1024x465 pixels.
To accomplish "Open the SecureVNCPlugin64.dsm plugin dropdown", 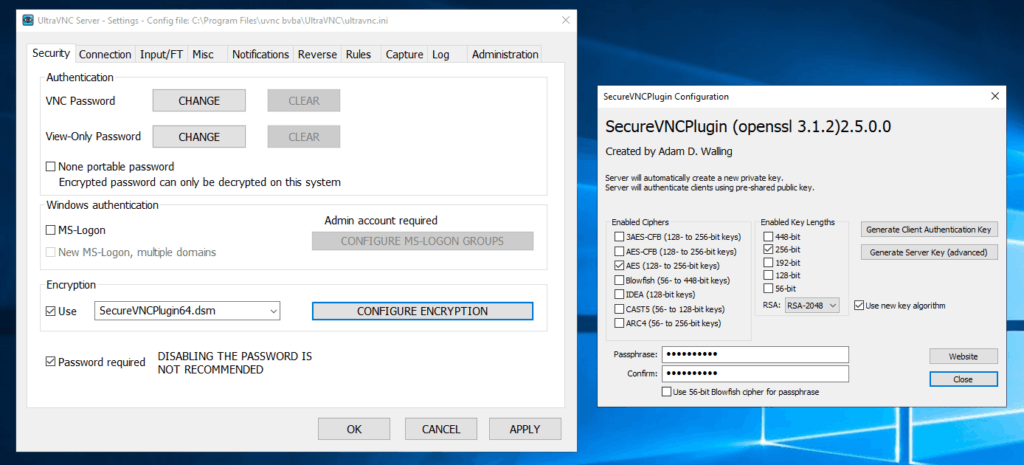I will point(187,312).
